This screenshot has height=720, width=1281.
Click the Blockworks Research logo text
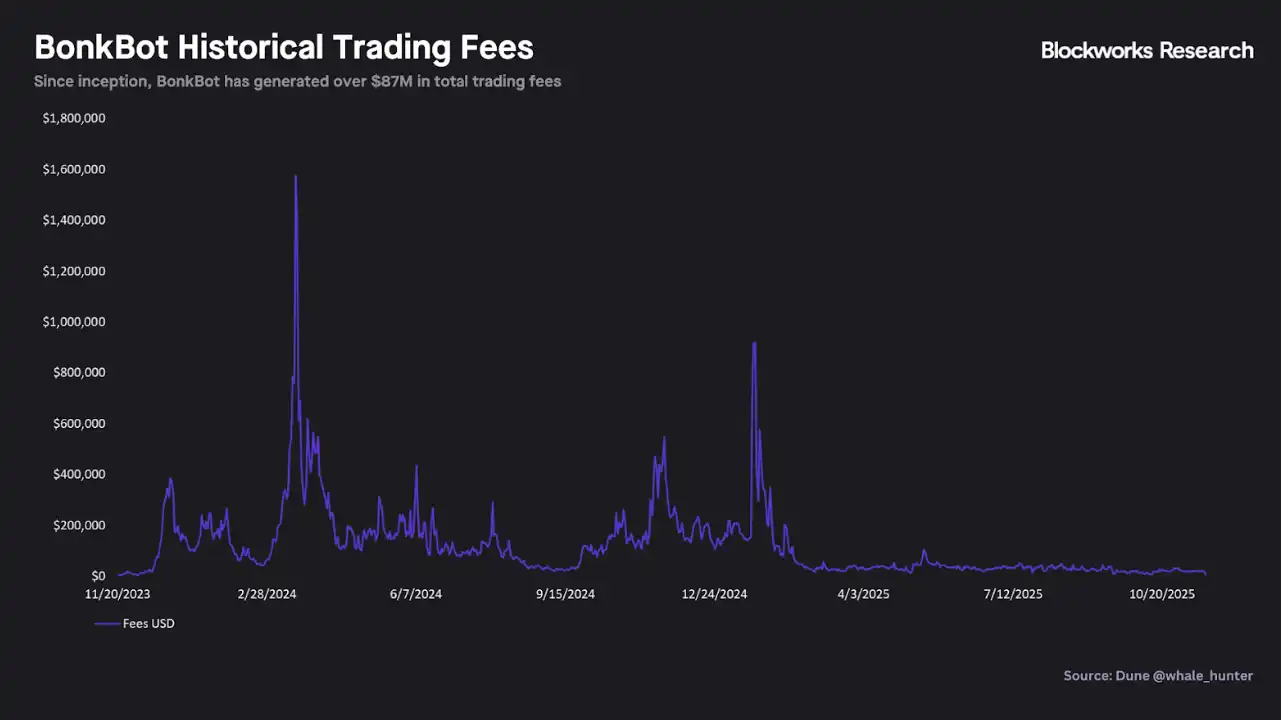pyautogui.click(x=1147, y=50)
